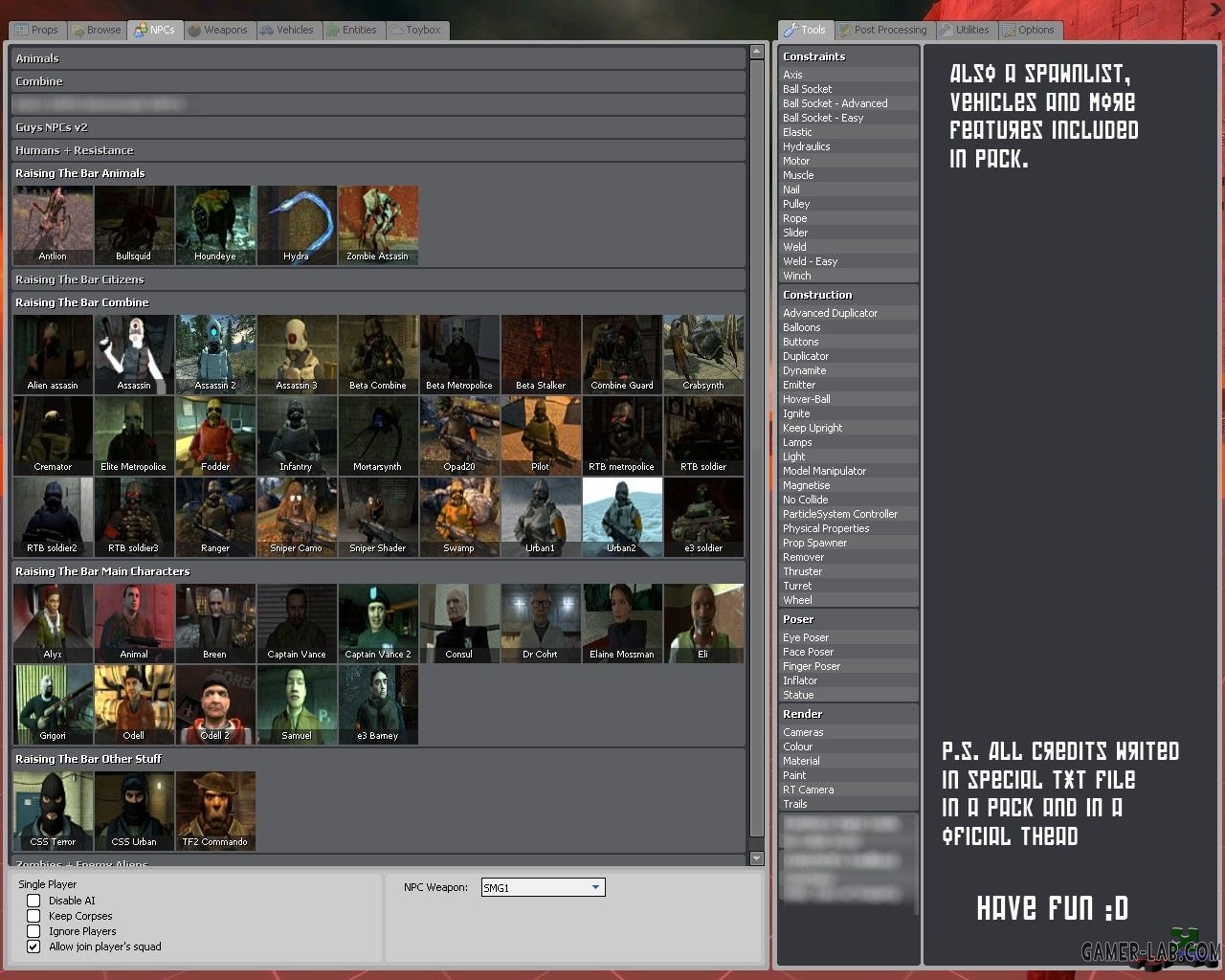Click the Combine Guard icon
1225x980 pixels.
pyautogui.click(x=622, y=355)
